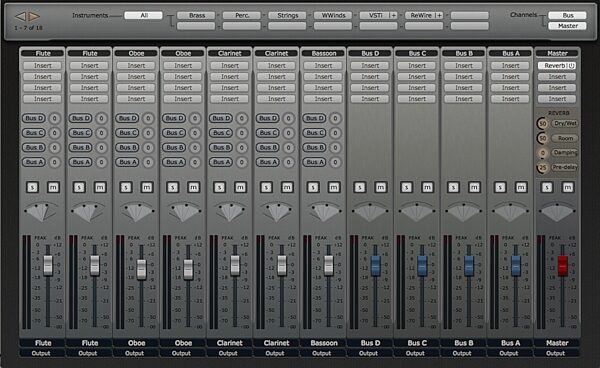The image size is (600, 368).
Task: Click the Bassoon Bus C send level knob
Action: click(335, 133)
